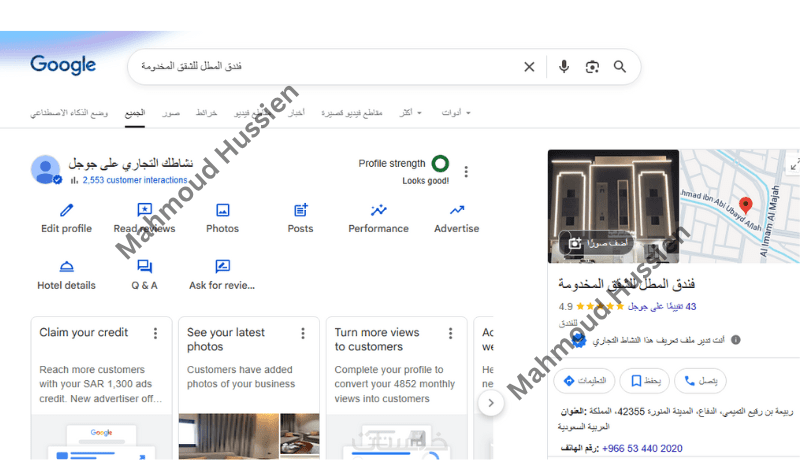Click Add photo button on hotel image
The width and height of the screenshot is (800, 460).
point(596,243)
